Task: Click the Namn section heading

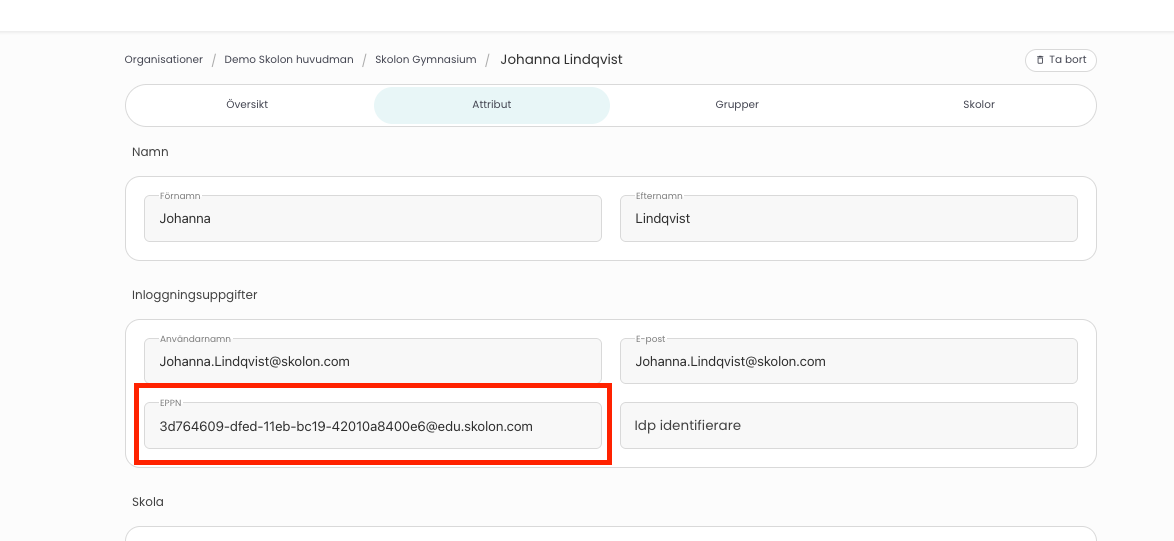Action: pyautogui.click(x=150, y=152)
